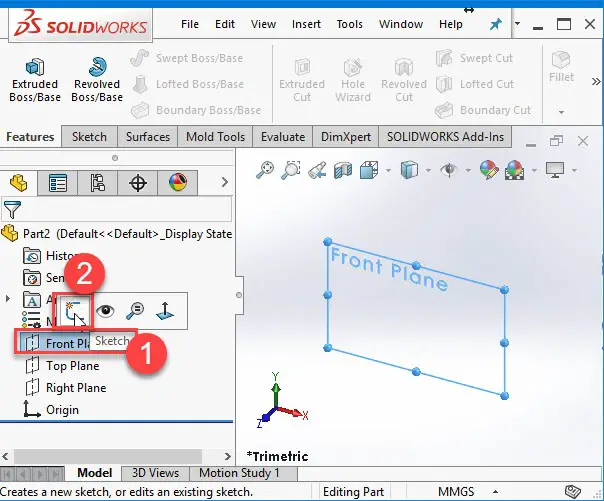Viewport: 604px width, 501px height.
Task: Open the FeatureManager Design Tree tab
Action: click(x=18, y=183)
